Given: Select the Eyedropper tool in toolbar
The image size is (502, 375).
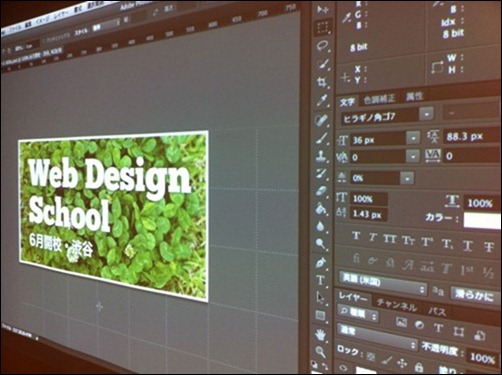Looking at the screenshot, I should [322, 100].
